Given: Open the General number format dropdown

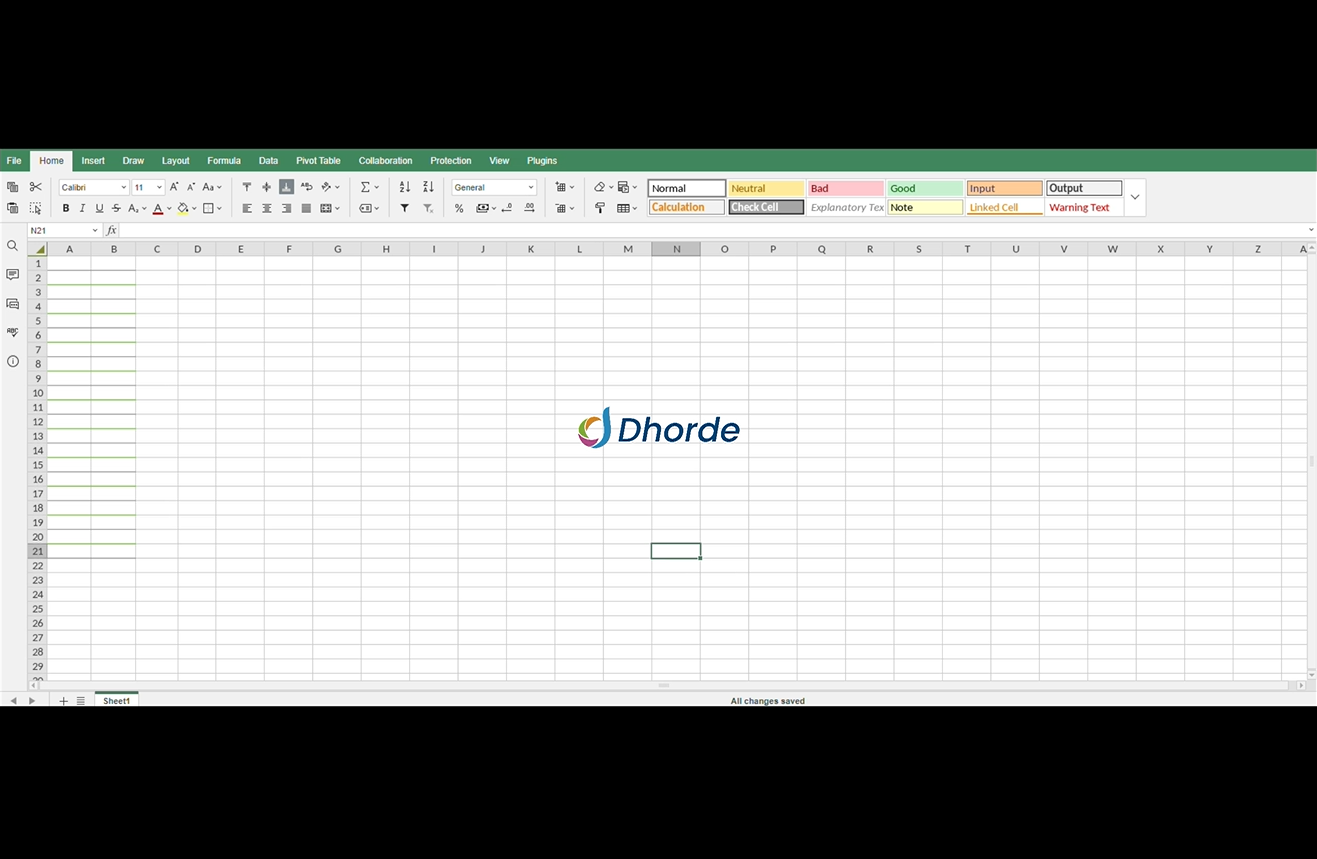Looking at the screenshot, I should point(494,187).
